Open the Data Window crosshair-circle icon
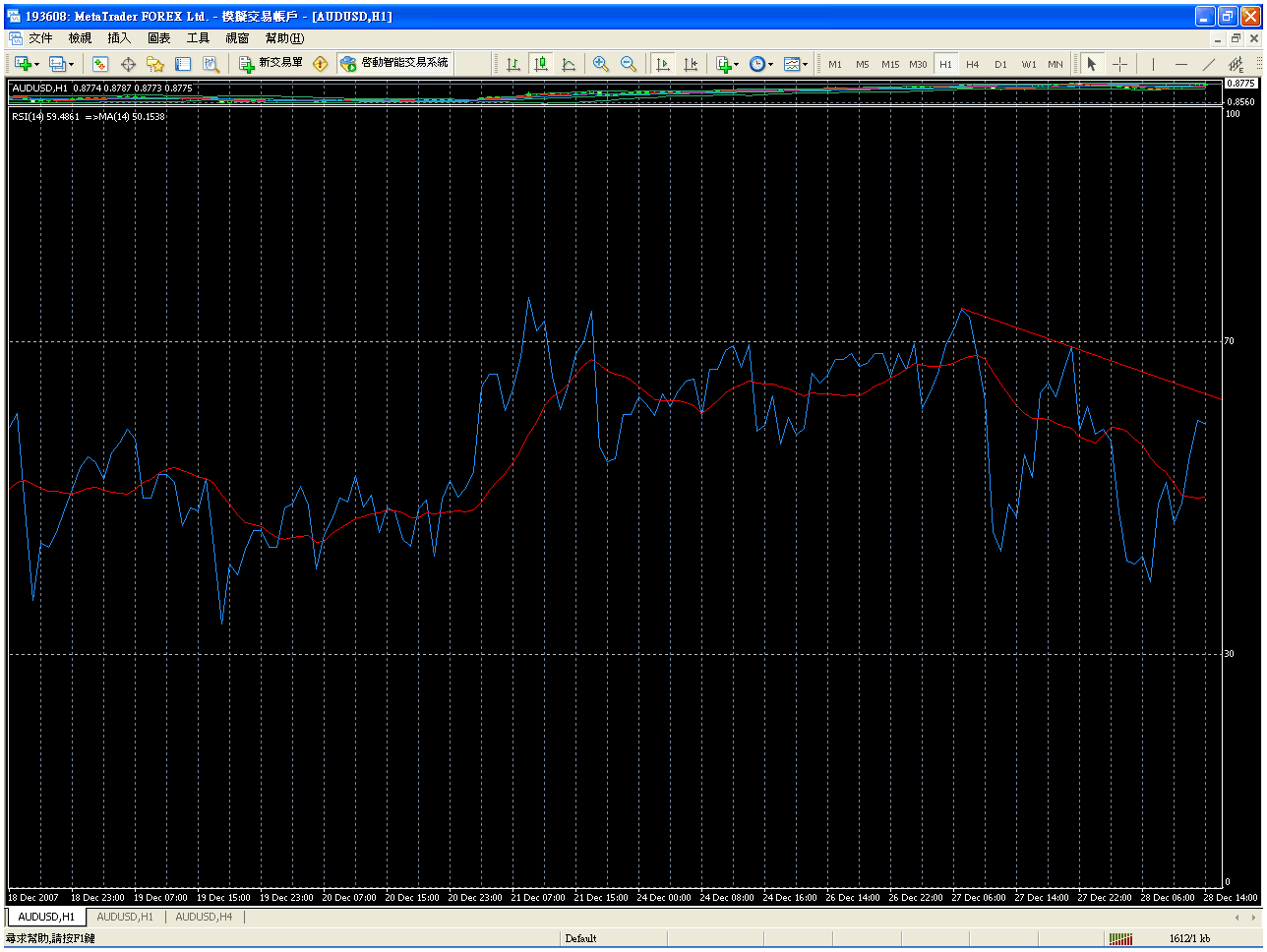This screenshot has width=1267, height=952. (128, 64)
